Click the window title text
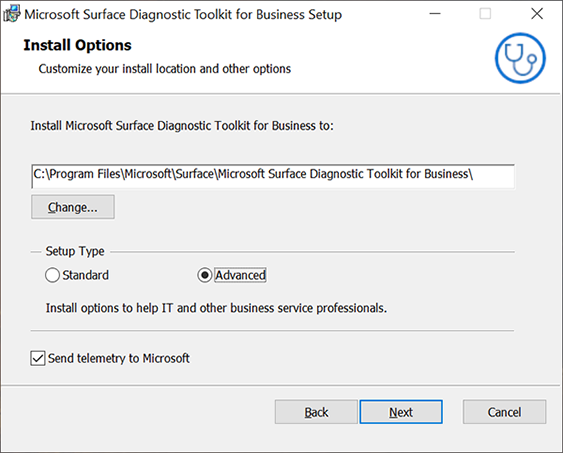 [183, 15]
